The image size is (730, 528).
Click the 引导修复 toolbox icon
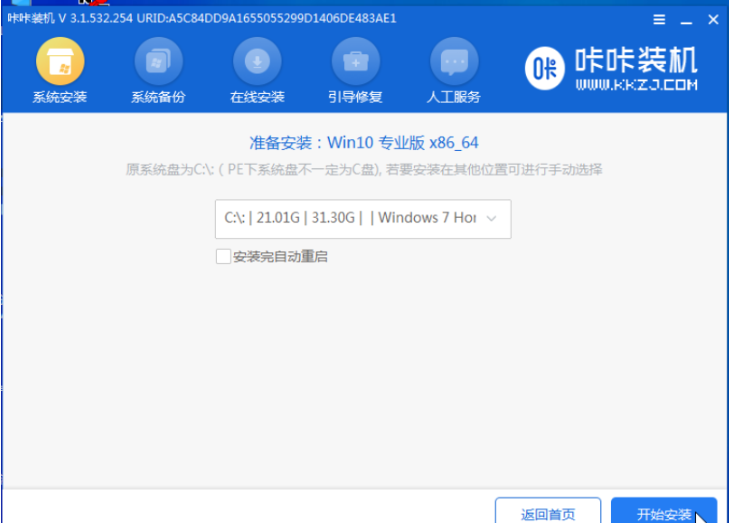356,63
